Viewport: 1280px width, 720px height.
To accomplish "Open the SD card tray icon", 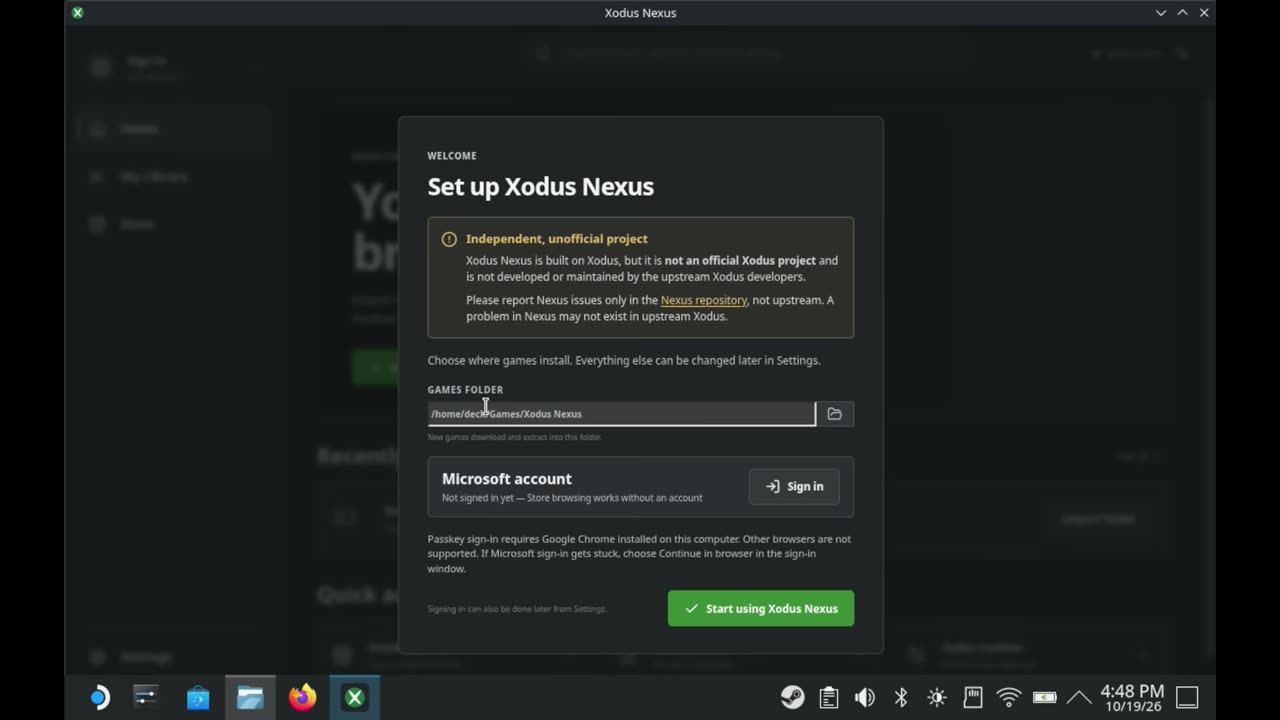I will pos(973,697).
